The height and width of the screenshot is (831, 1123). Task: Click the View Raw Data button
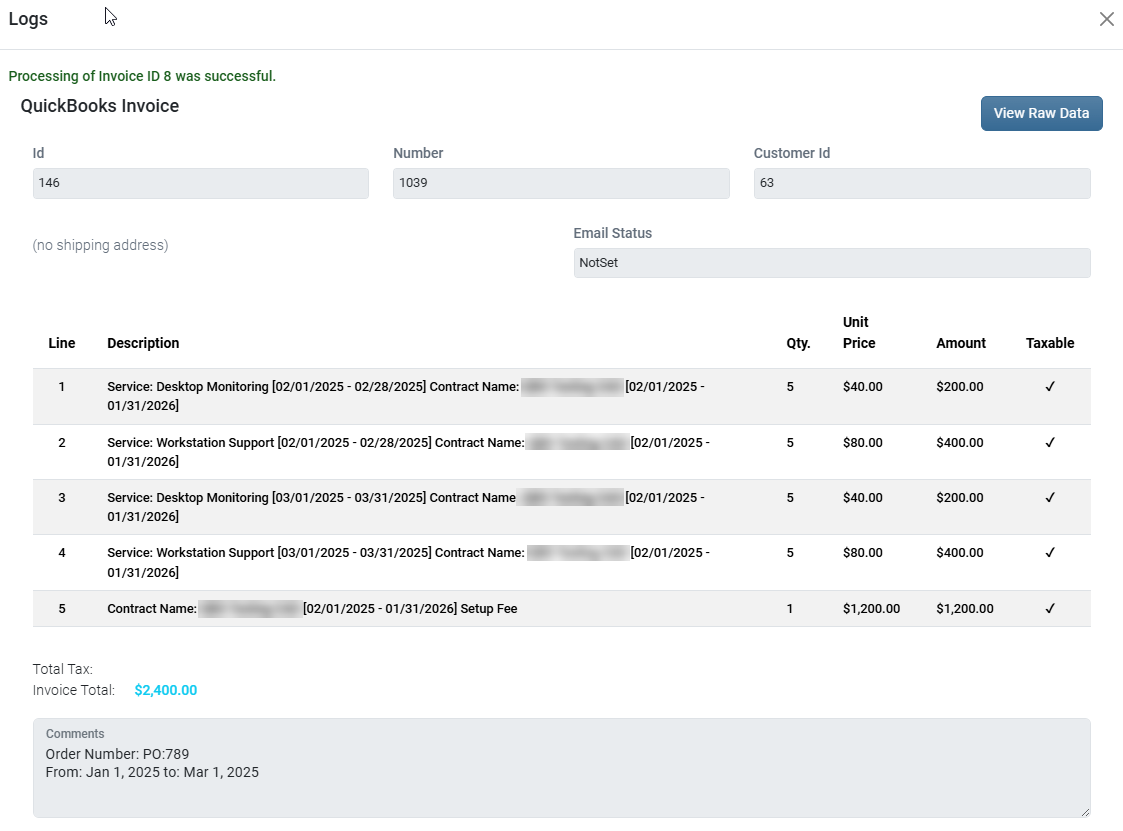pyautogui.click(x=1041, y=113)
